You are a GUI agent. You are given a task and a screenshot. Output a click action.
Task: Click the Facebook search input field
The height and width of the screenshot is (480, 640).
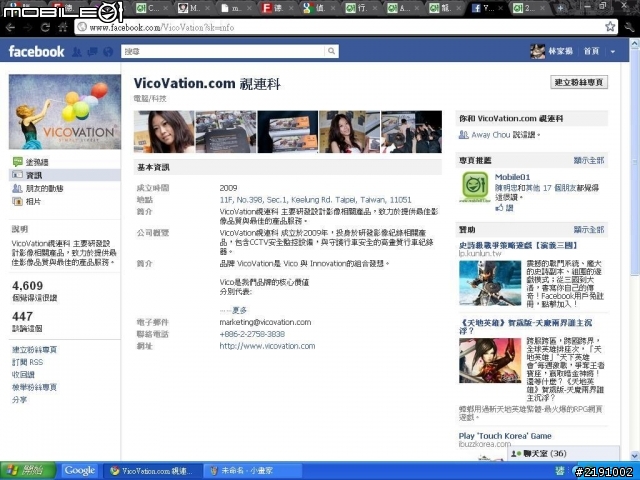coord(223,51)
